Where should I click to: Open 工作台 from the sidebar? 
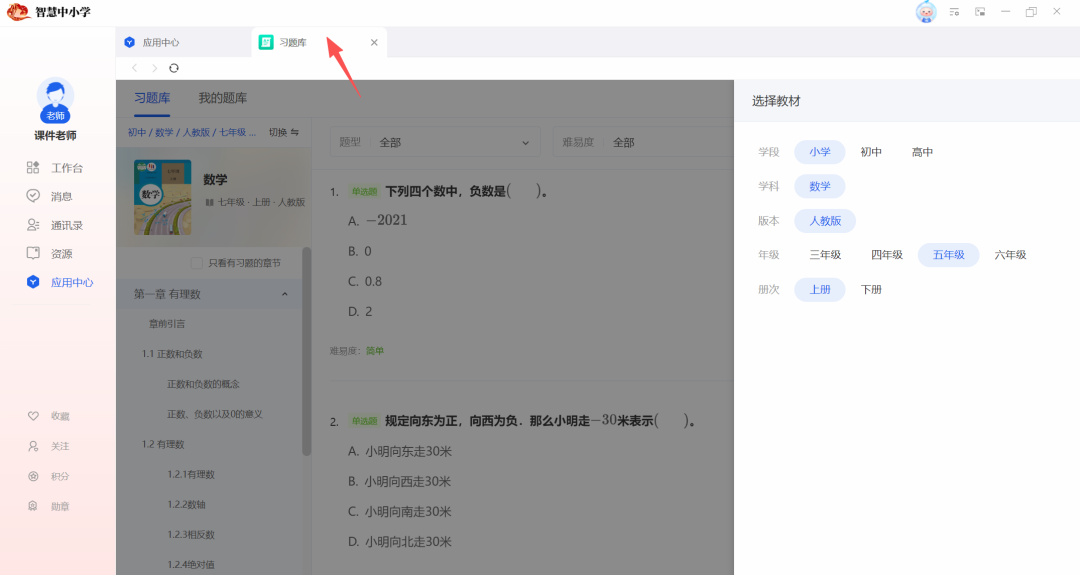(x=66, y=168)
